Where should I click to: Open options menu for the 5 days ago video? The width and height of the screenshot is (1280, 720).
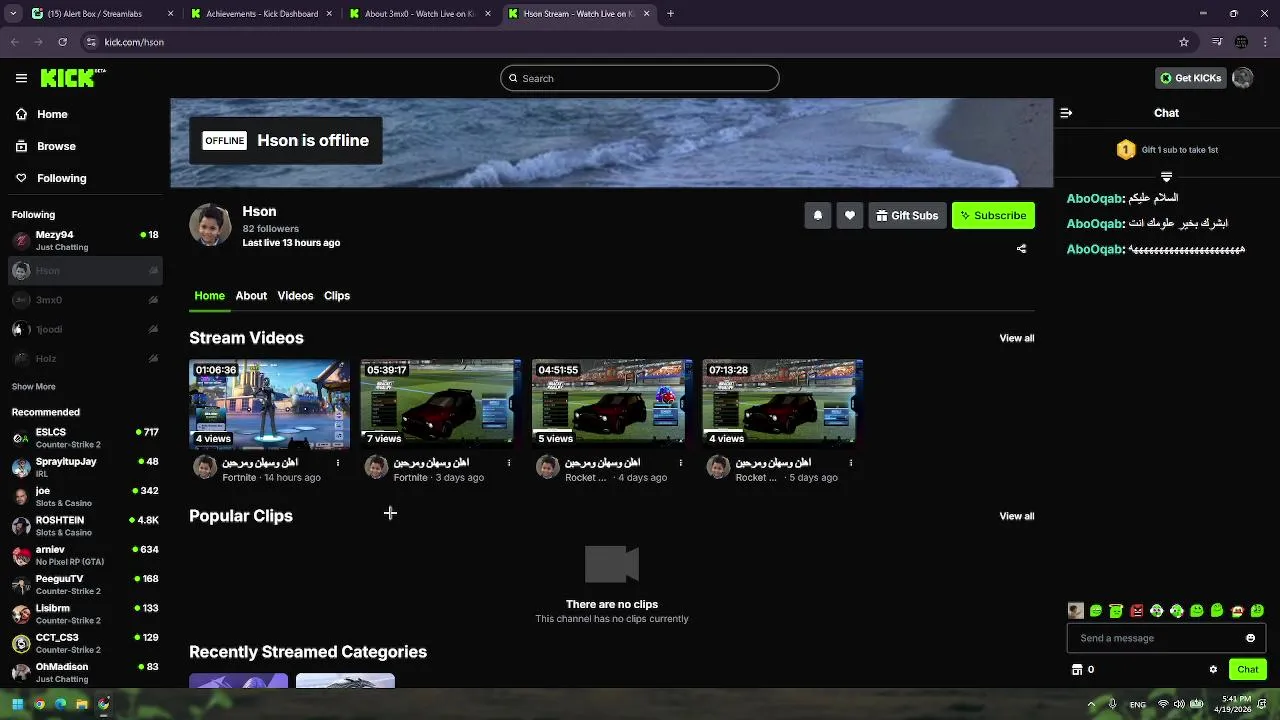click(851, 463)
